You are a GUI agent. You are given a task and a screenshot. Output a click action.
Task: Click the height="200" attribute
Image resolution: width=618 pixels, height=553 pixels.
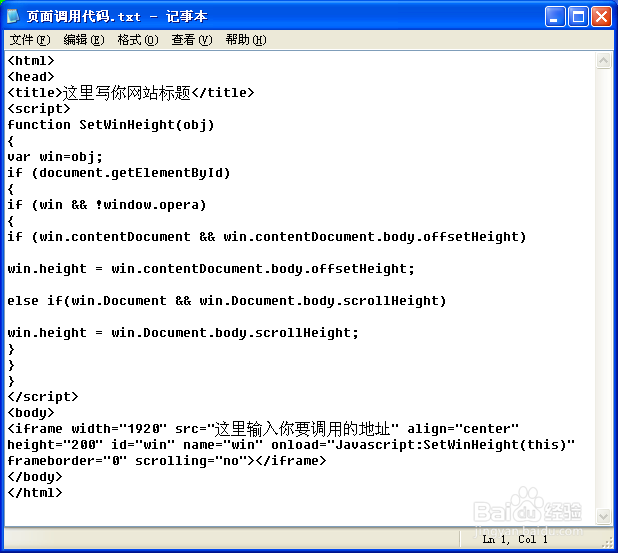[55, 445]
